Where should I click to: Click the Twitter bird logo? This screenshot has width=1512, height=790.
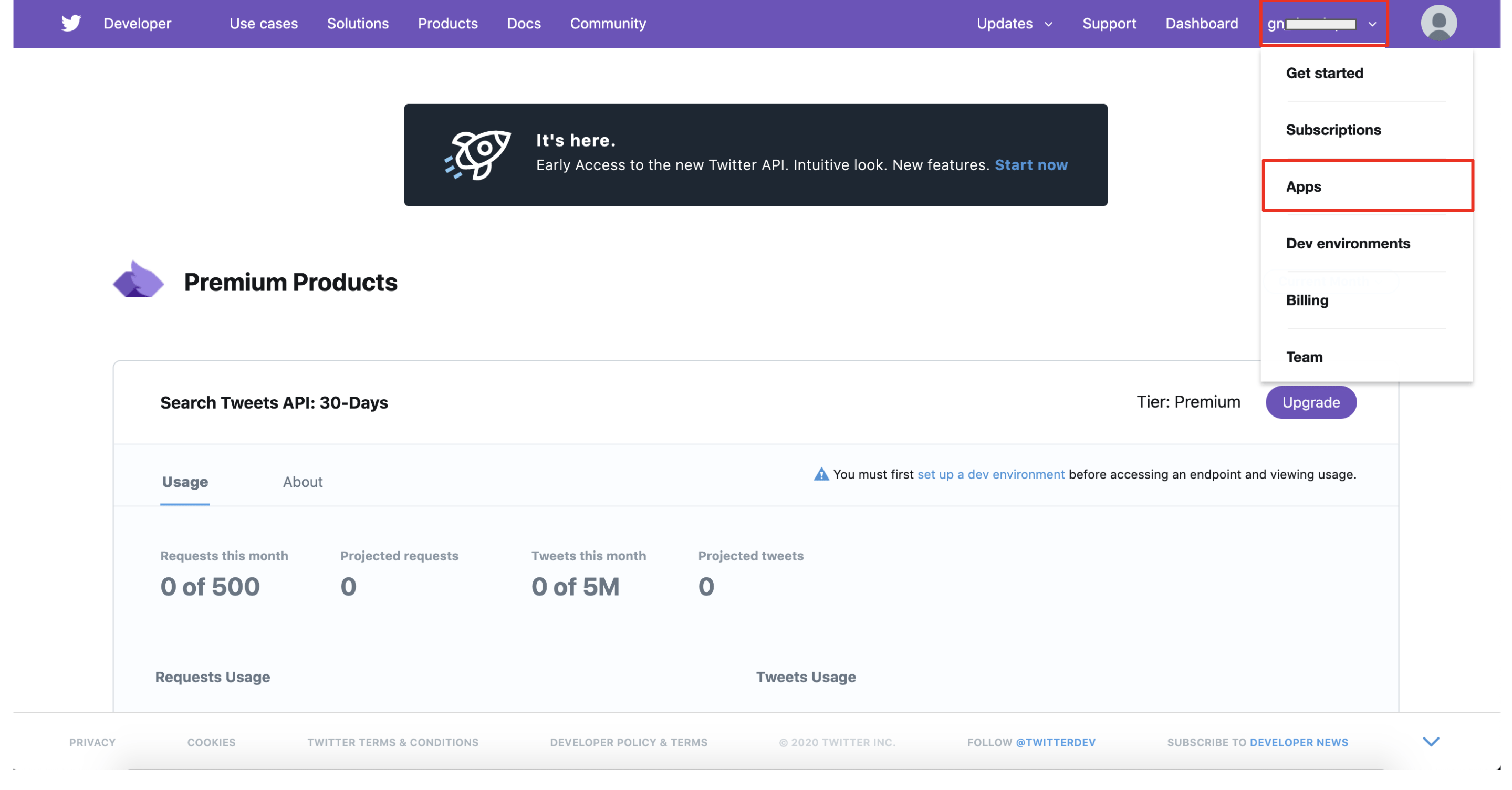click(71, 24)
